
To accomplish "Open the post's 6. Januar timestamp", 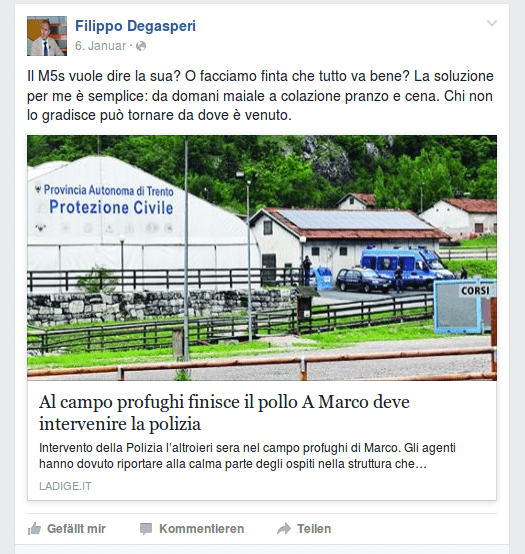I will point(100,46).
